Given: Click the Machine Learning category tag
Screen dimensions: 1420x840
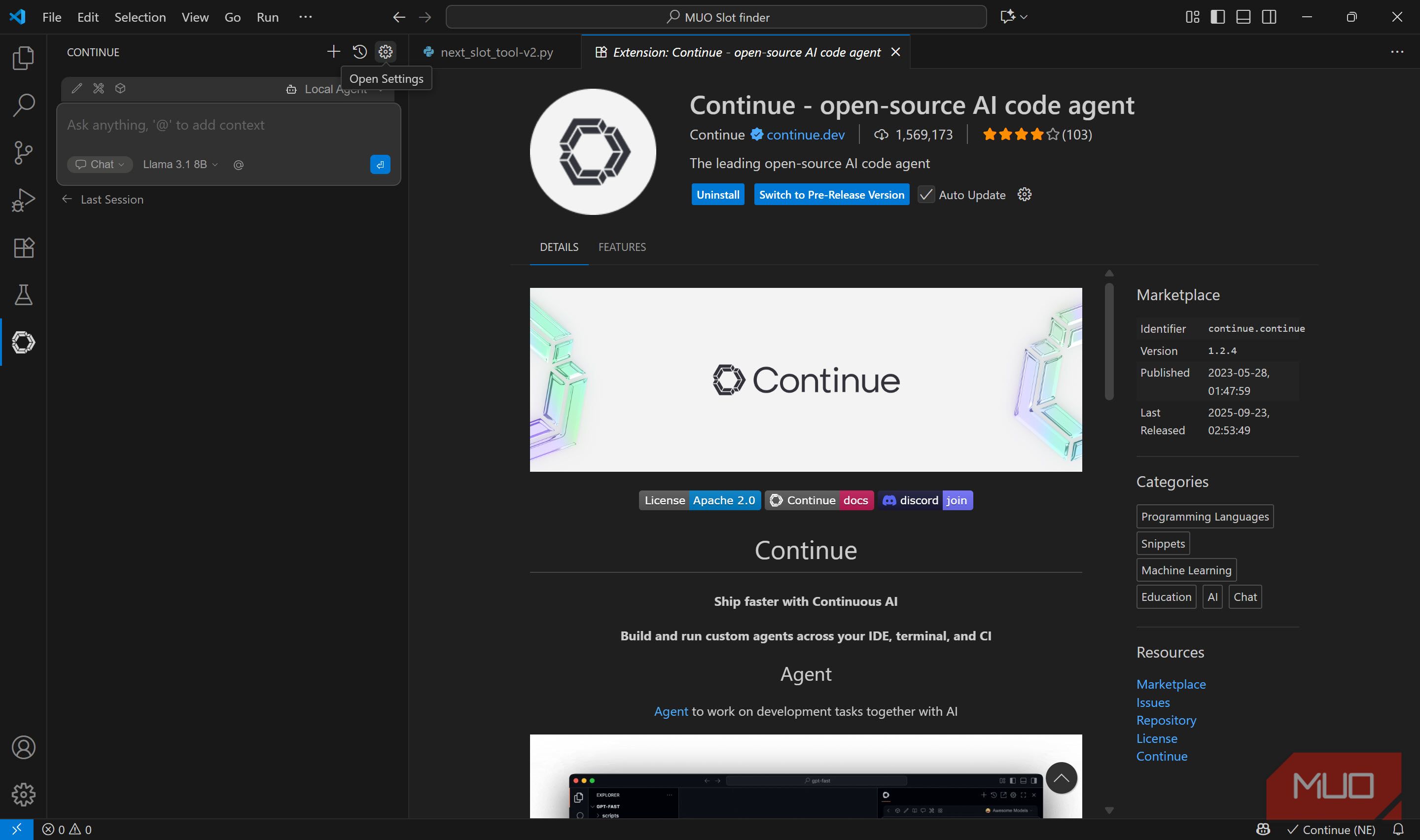Looking at the screenshot, I should [1186, 570].
